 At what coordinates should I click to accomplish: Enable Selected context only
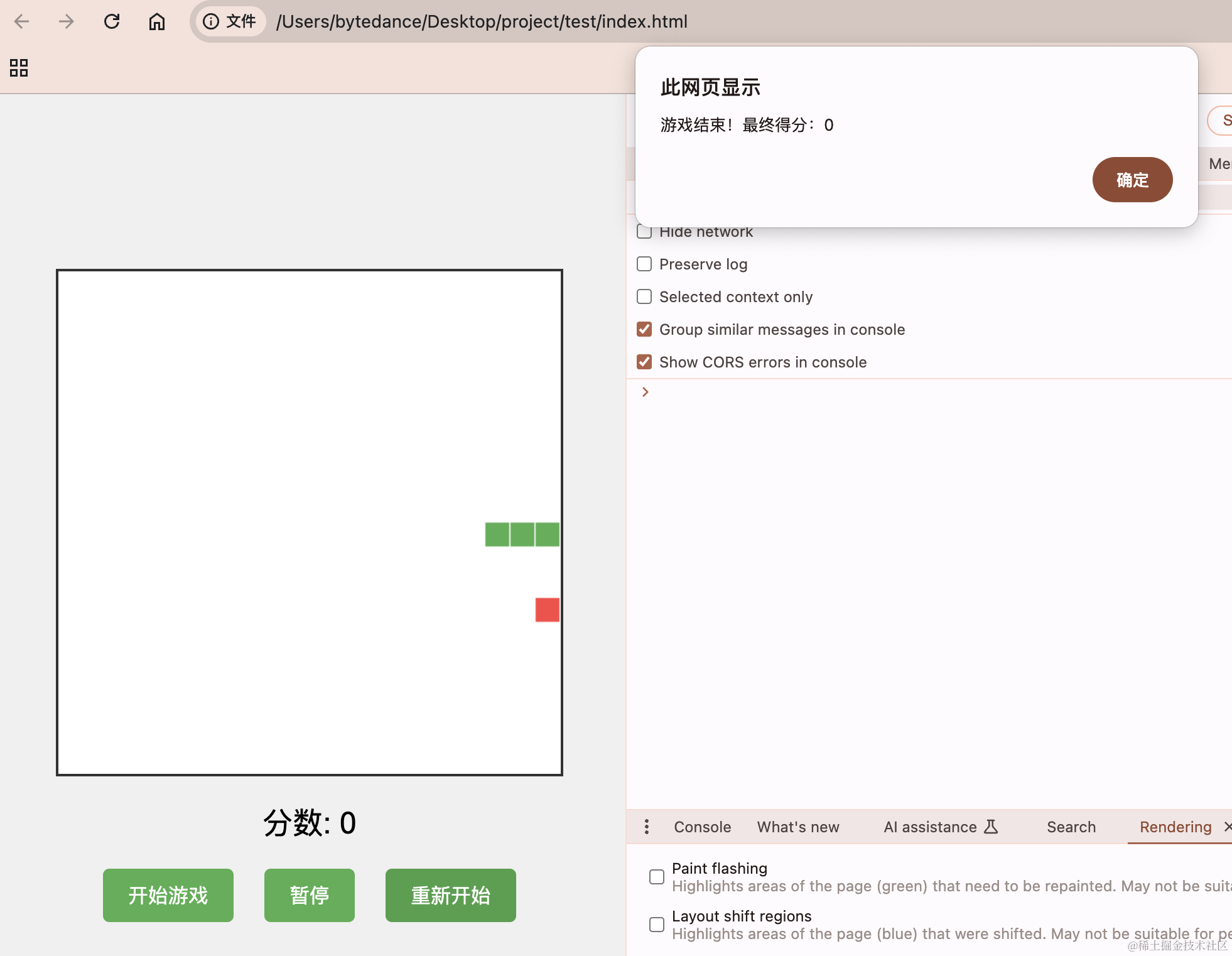coord(644,296)
